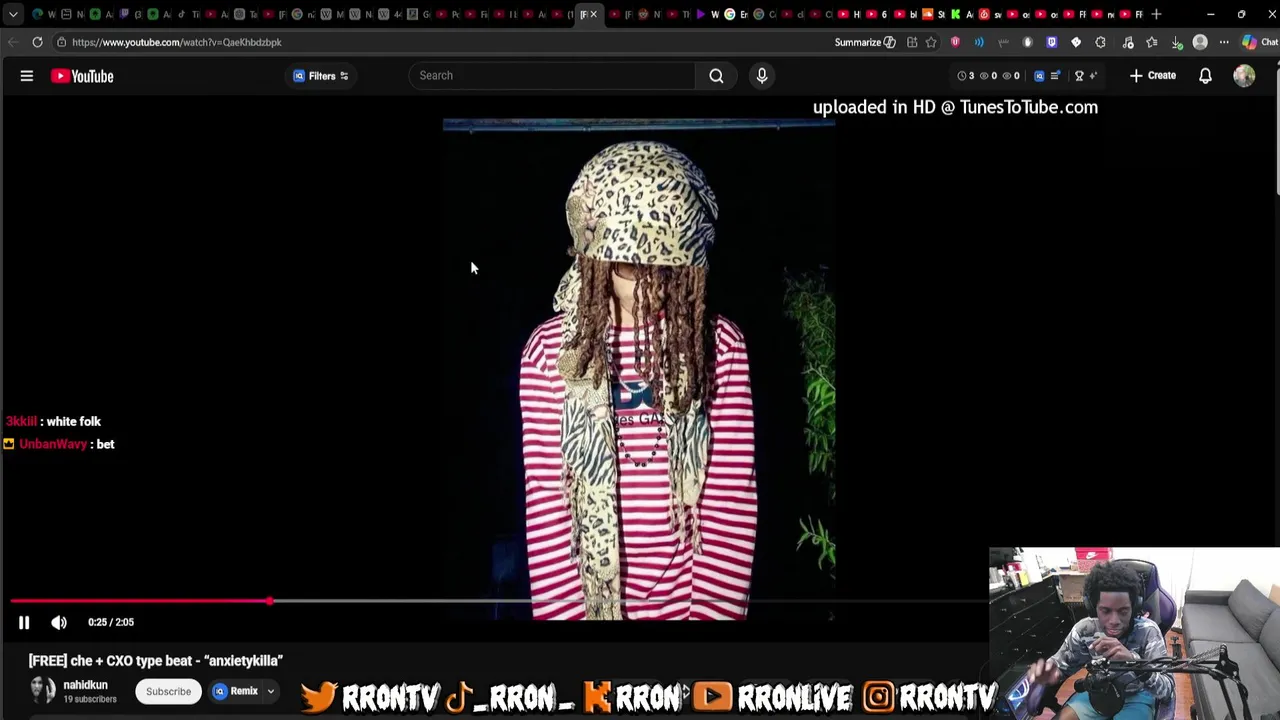Open the white diamond tag extension
This screenshot has height=720, width=1280.
[x=1076, y=42]
